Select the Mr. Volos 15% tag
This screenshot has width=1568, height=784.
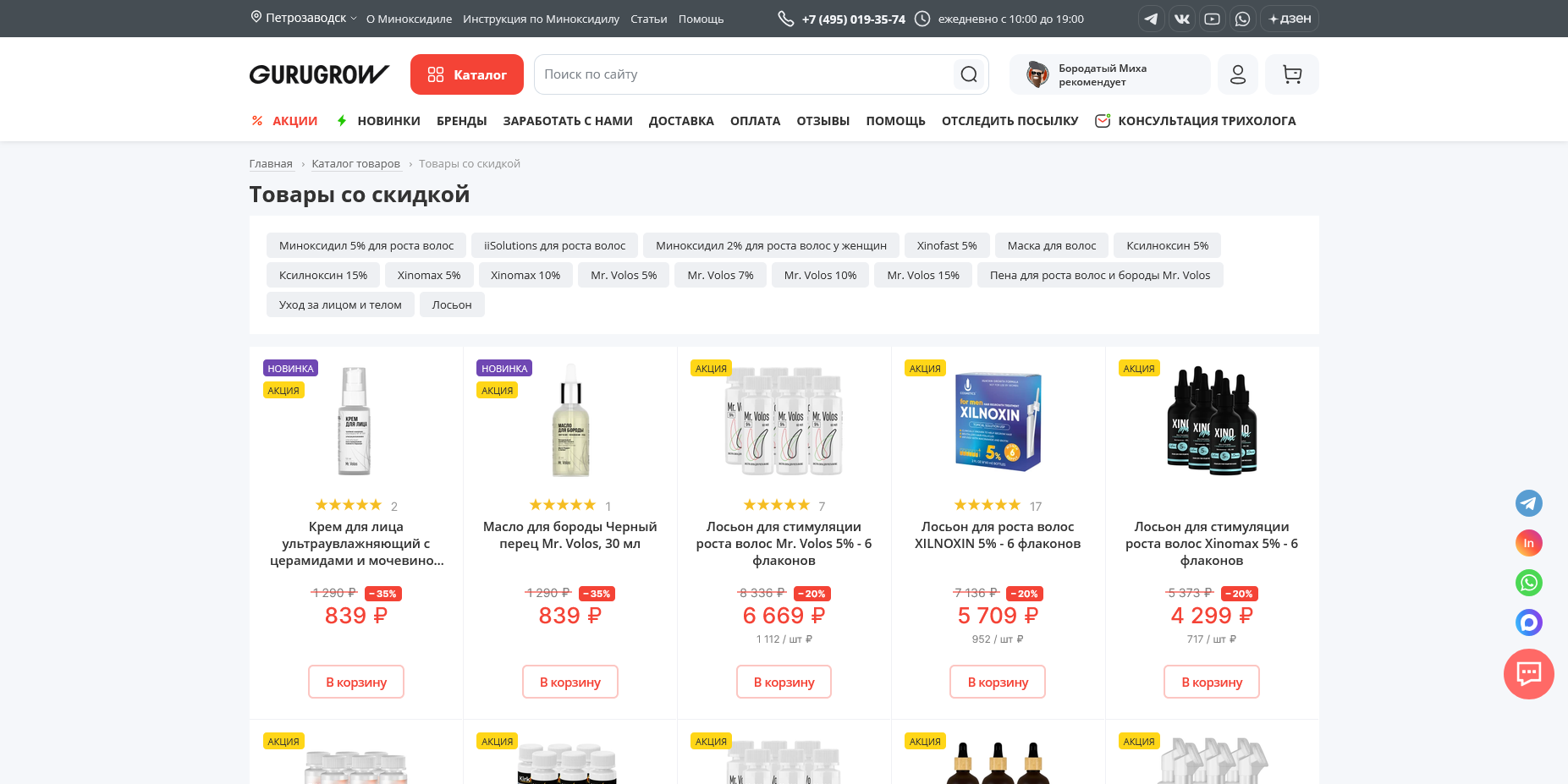coord(923,275)
